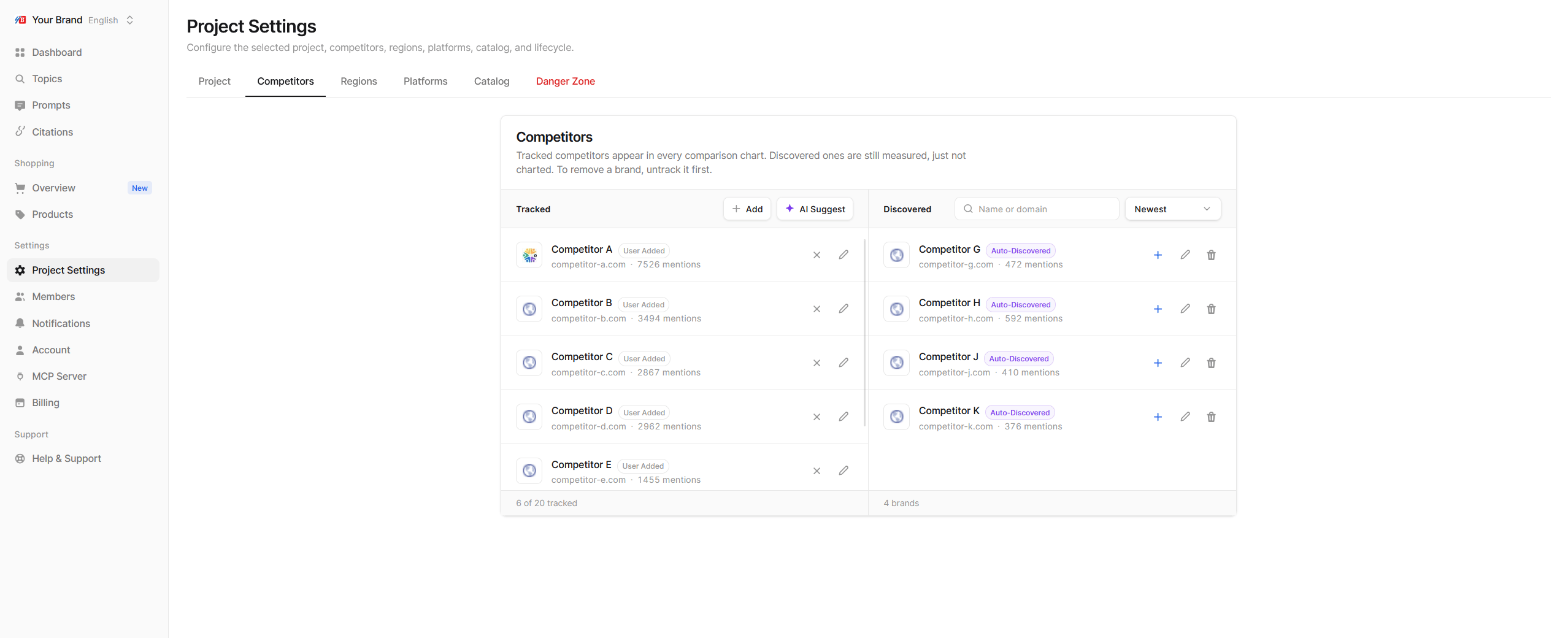Open Help & Support link

pyautogui.click(x=83, y=459)
